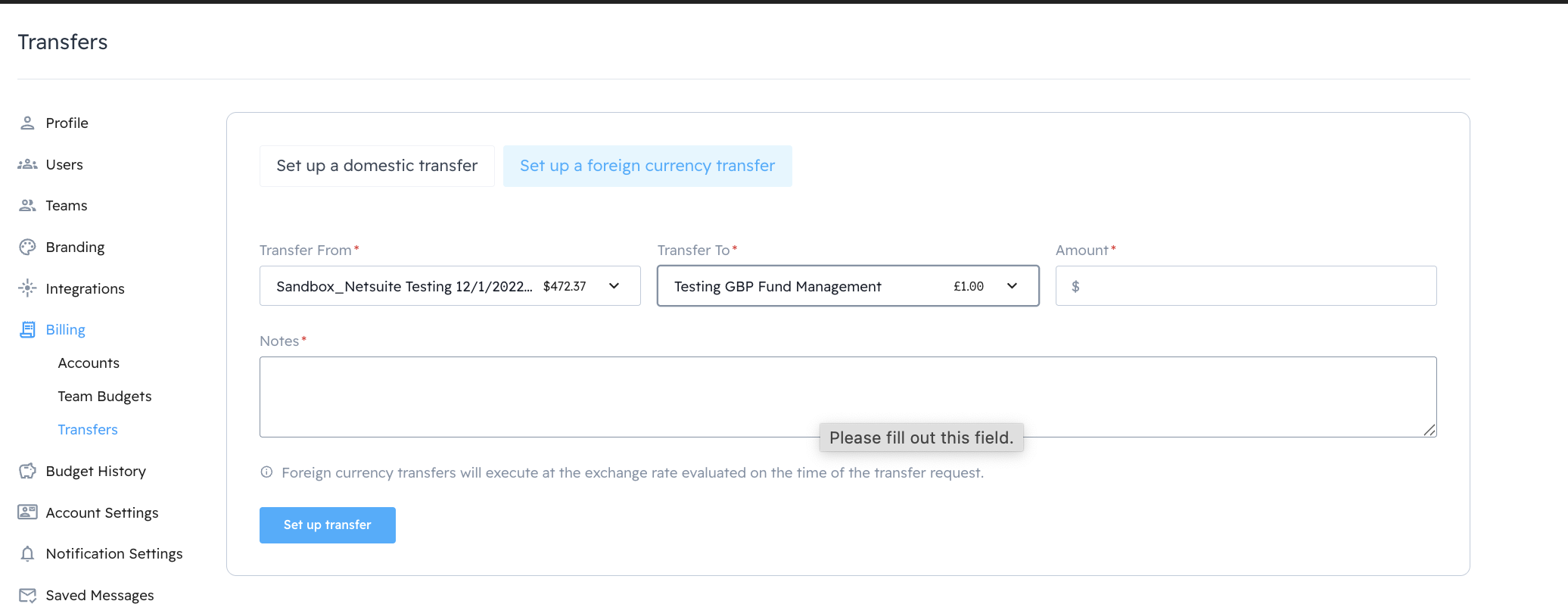Click the Budget History piggy bank icon
The image size is (1568, 604).
[27, 471]
